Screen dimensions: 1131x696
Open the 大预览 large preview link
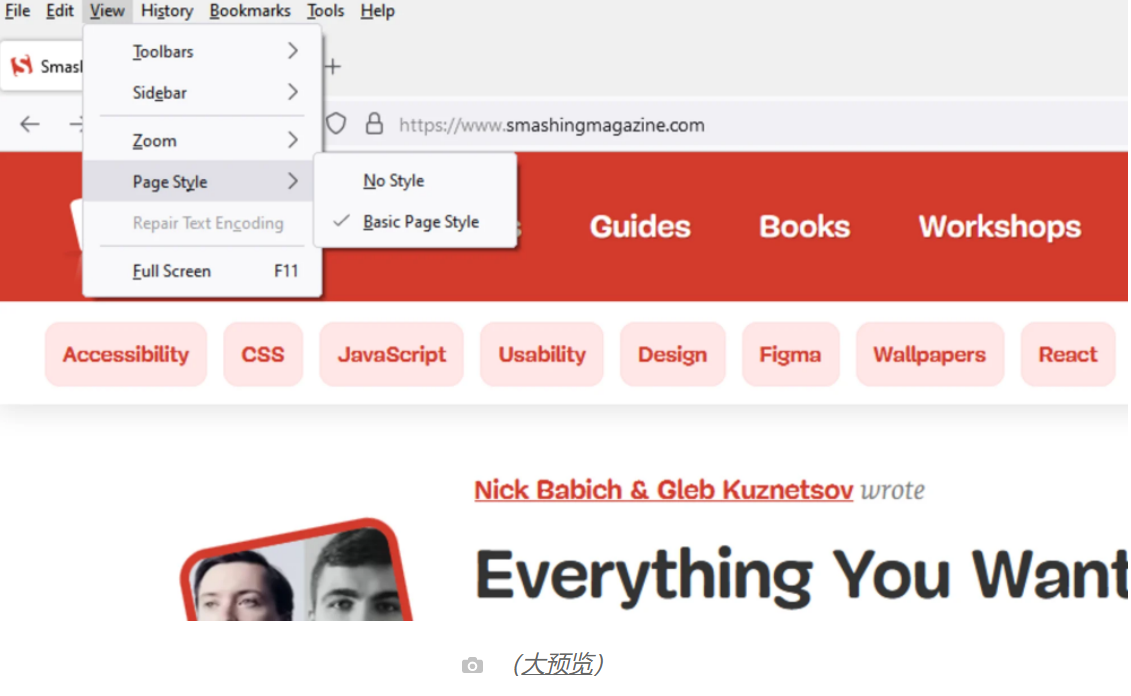click(558, 664)
